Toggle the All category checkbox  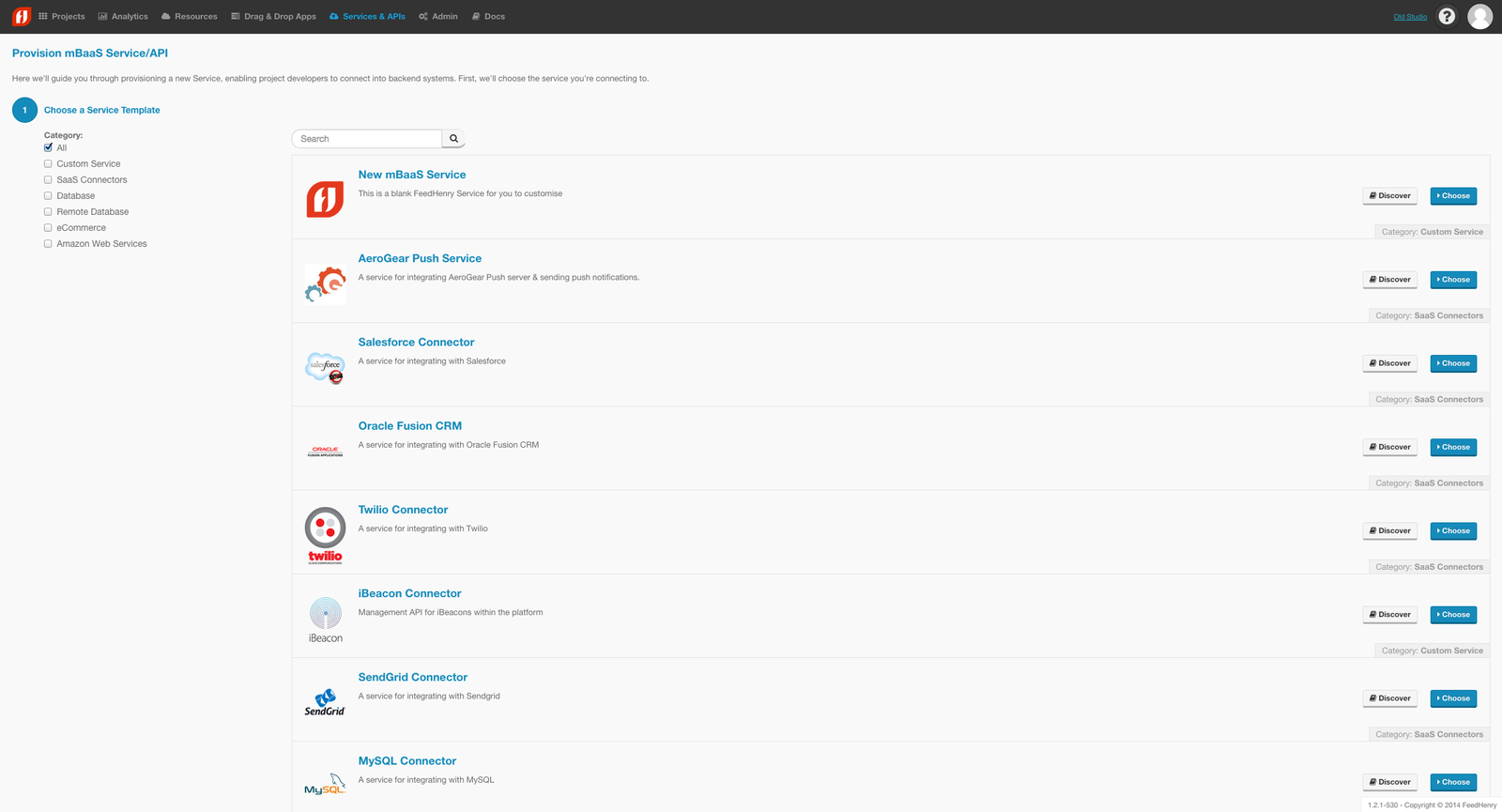coord(48,147)
